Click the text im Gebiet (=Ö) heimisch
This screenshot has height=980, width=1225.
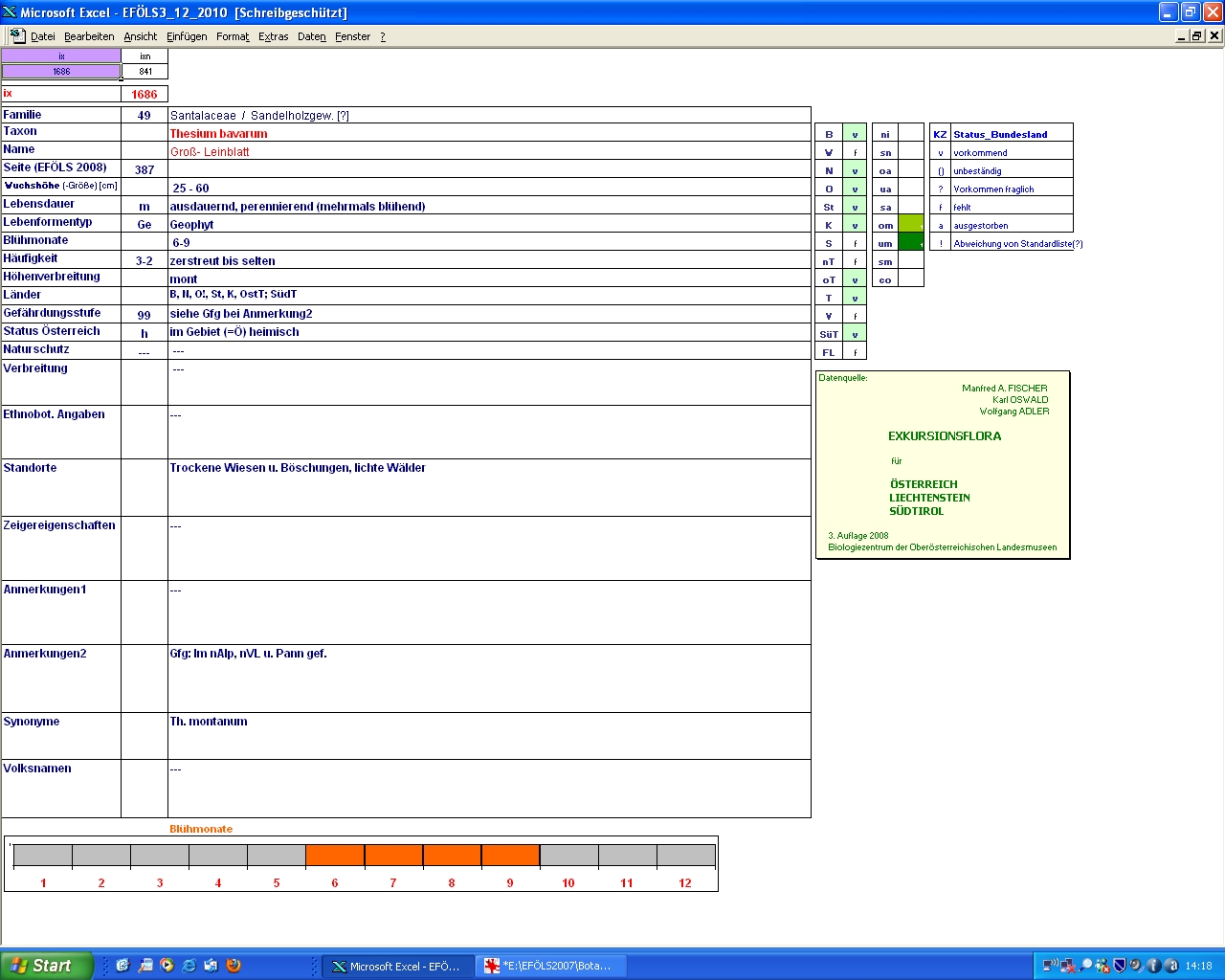click(x=234, y=332)
